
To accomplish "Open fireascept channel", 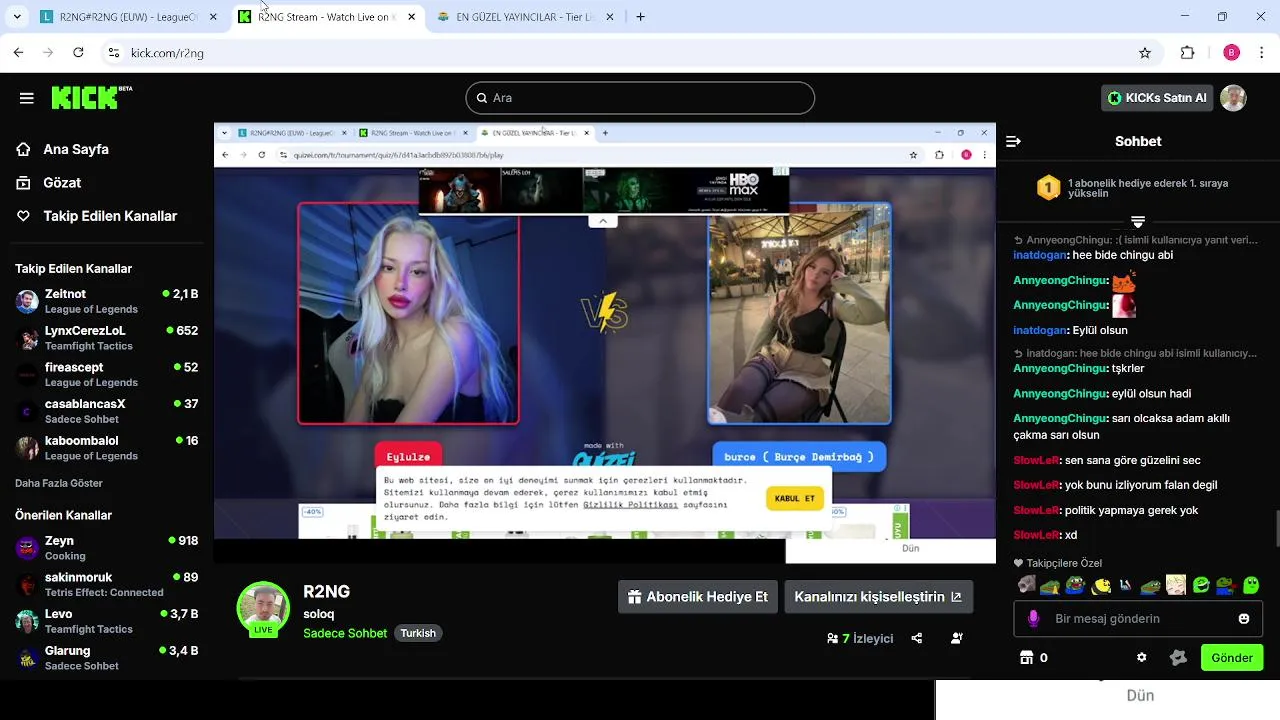I will (106, 374).
